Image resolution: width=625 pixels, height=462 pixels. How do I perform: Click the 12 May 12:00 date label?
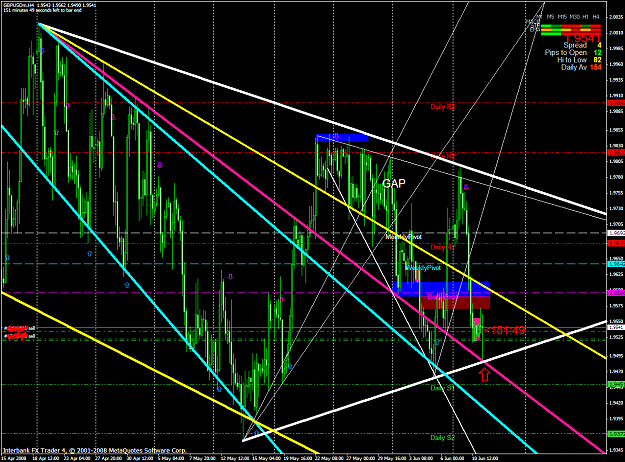pyautogui.click(x=233, y=459)
